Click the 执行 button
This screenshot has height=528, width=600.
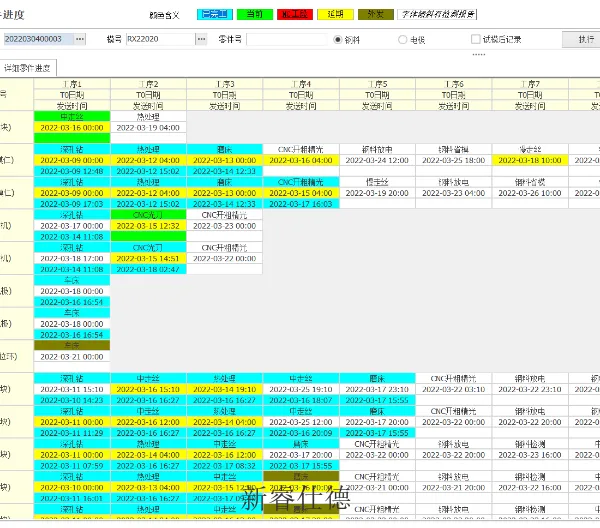pyautogui.click(x=585, y=39)
